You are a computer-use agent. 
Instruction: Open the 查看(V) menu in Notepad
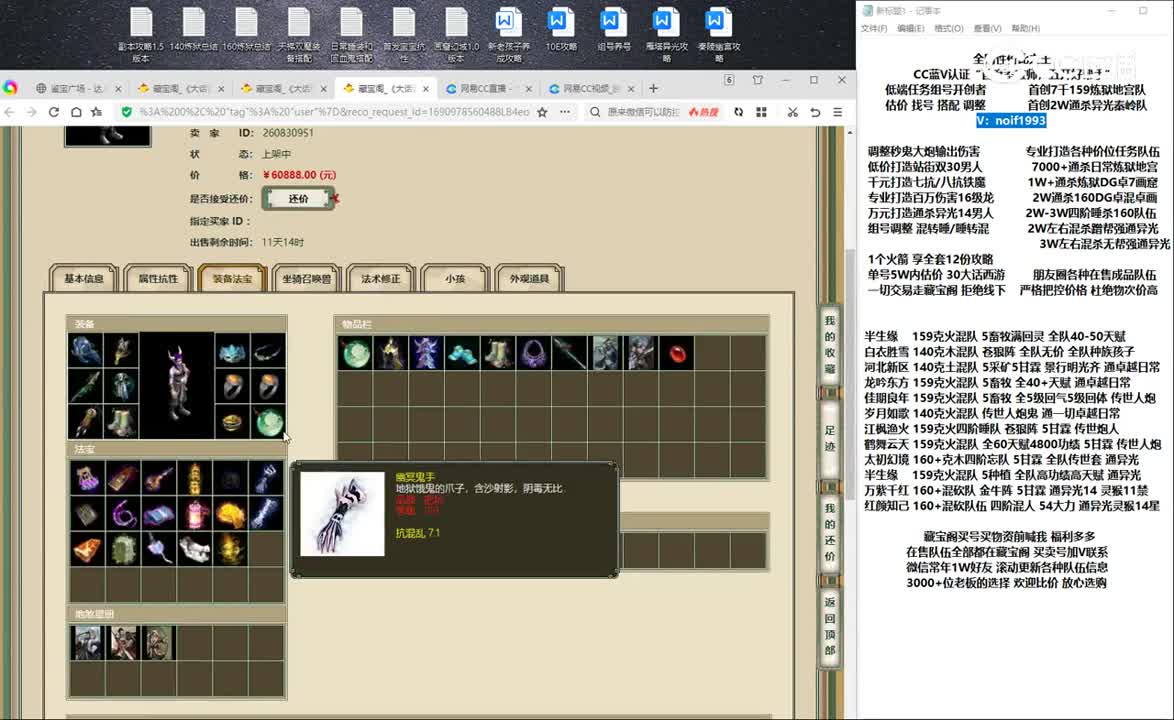coord(988,28)
